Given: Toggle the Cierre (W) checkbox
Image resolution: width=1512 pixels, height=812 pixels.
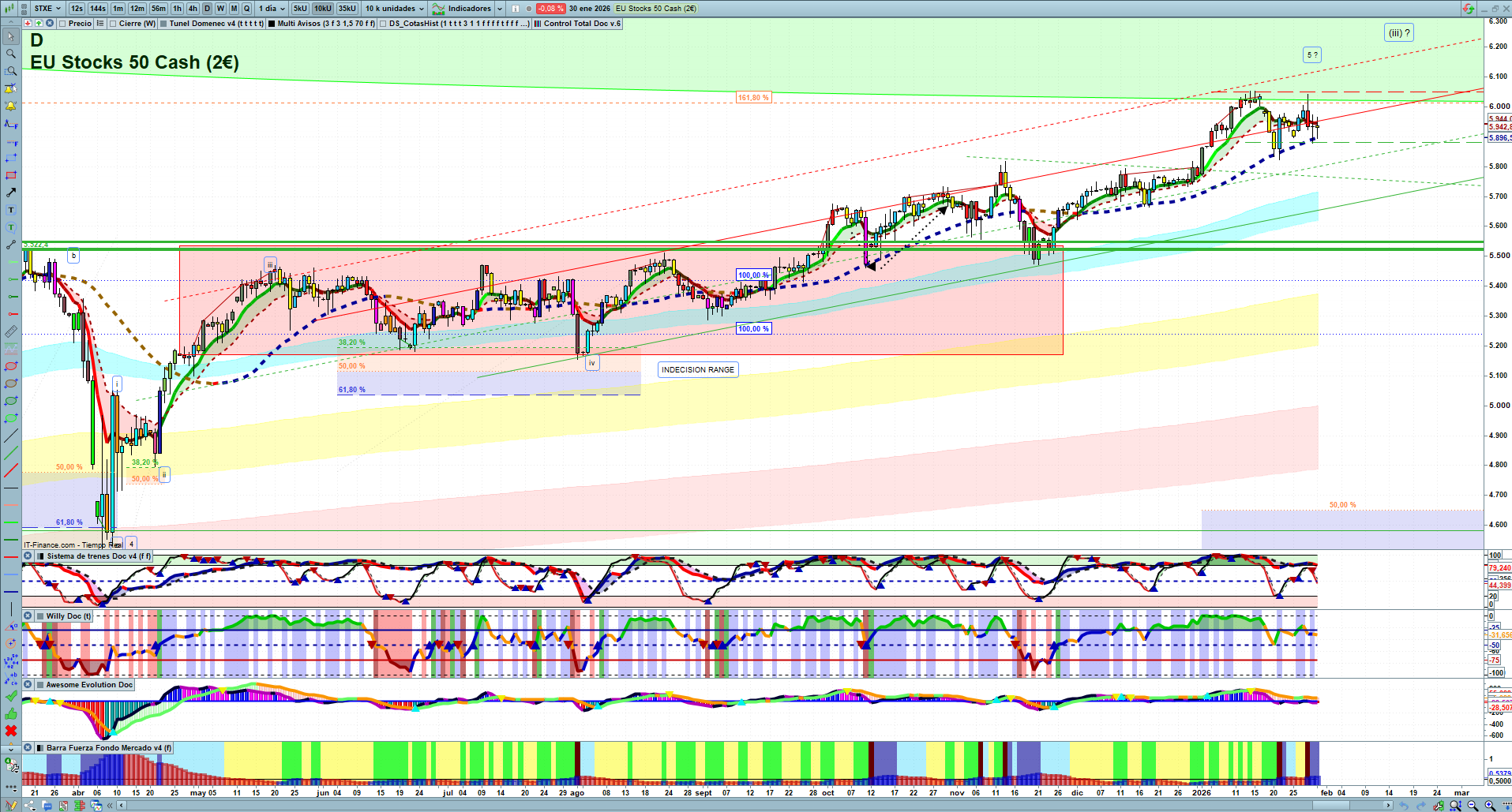Looking at the screenshot, I should pos(113,24).
